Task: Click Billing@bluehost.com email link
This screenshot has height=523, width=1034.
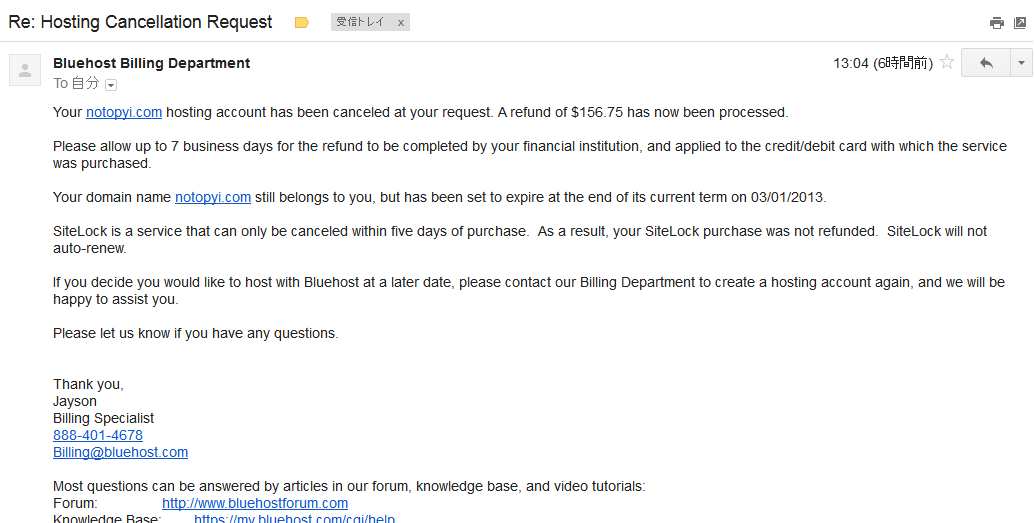Action: click(x=120, y=452)
